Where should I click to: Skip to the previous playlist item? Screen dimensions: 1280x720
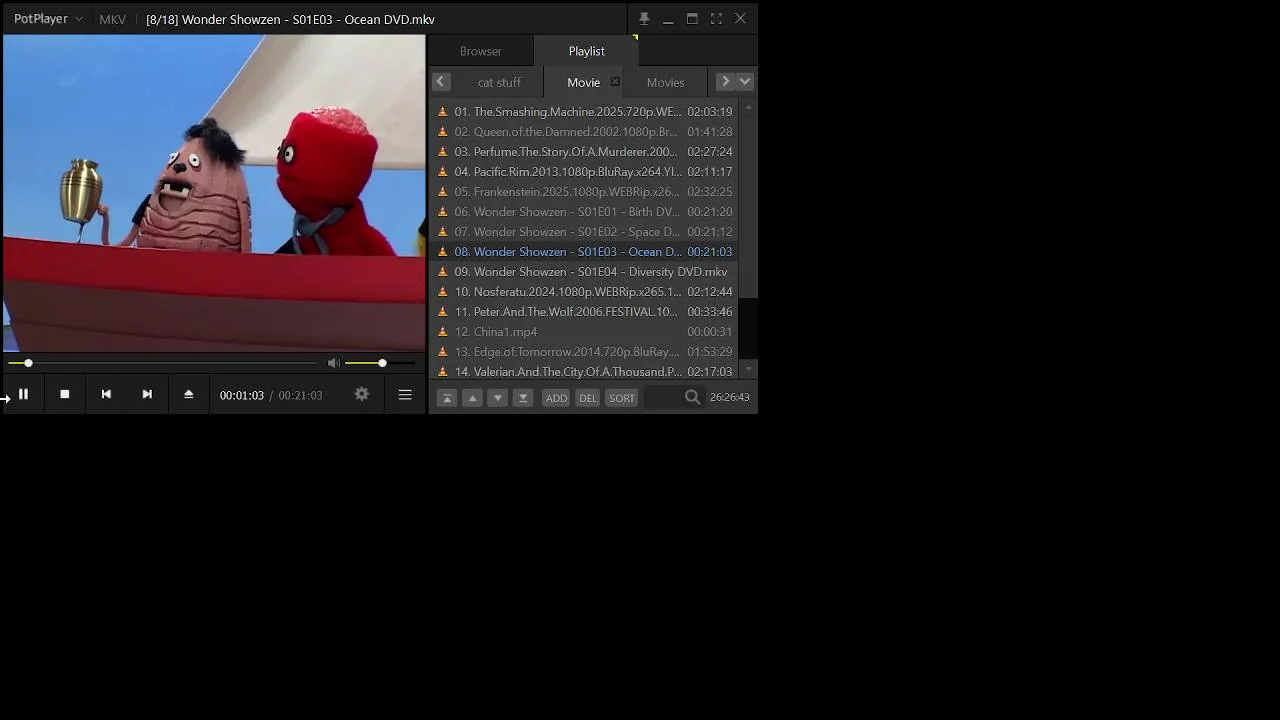106,395
